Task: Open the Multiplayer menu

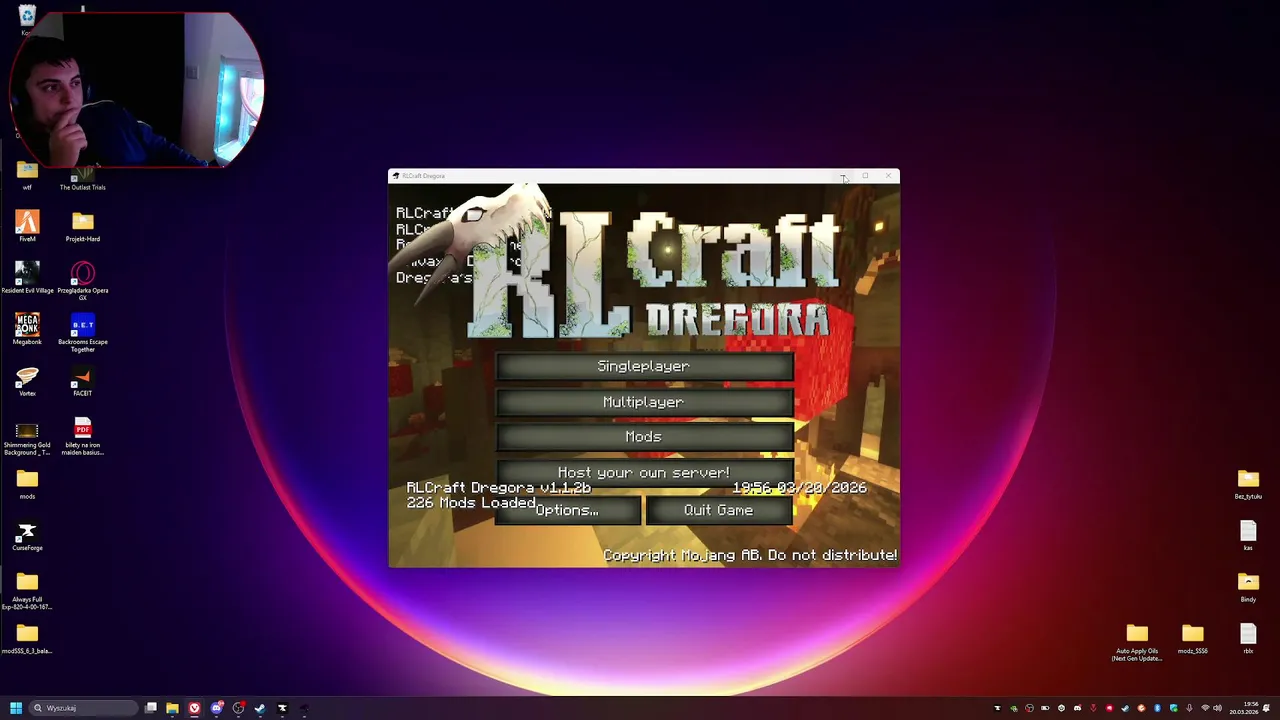Action: (x=644, y=402)
